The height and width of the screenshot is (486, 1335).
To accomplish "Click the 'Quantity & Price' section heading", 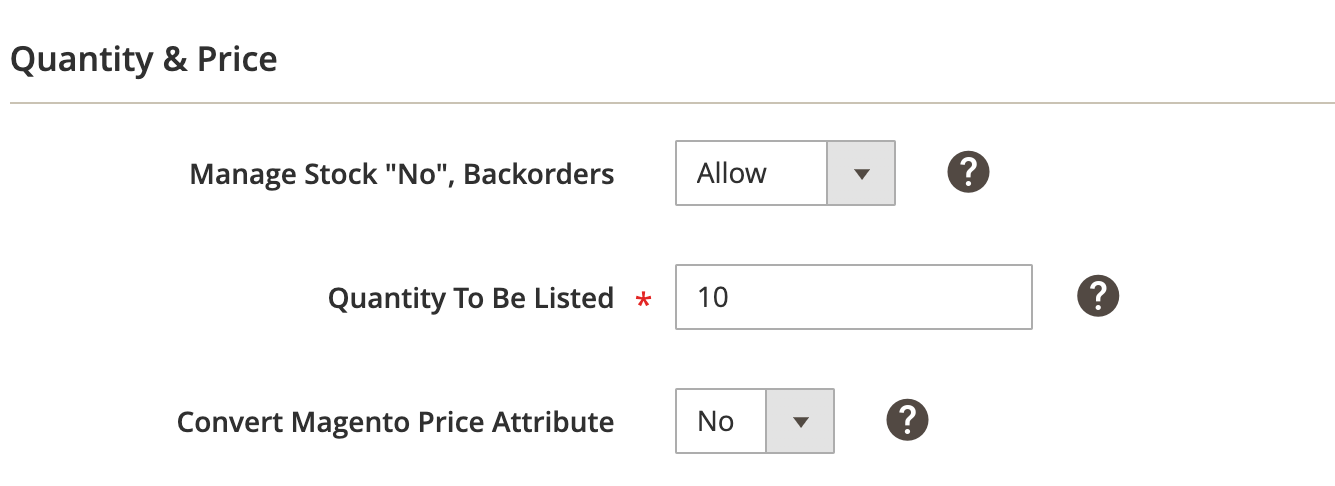I will coord(144,60).
